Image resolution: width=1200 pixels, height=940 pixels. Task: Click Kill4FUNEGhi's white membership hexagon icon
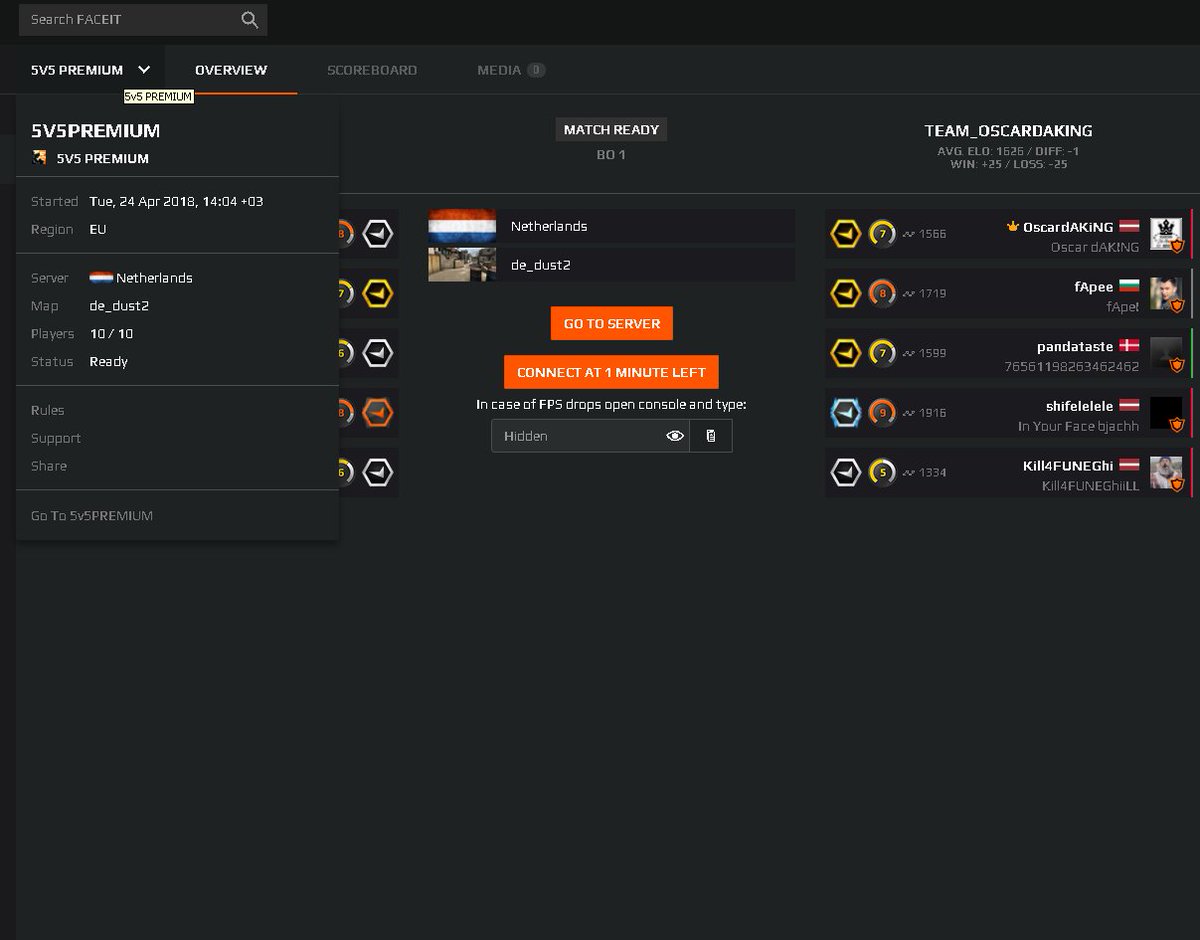846,472
